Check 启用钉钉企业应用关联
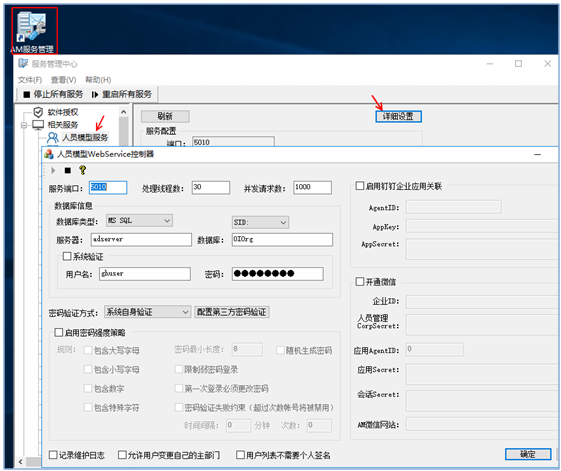Image resolution: width=561 pixels, height=471 pixels. pos(360,186)
